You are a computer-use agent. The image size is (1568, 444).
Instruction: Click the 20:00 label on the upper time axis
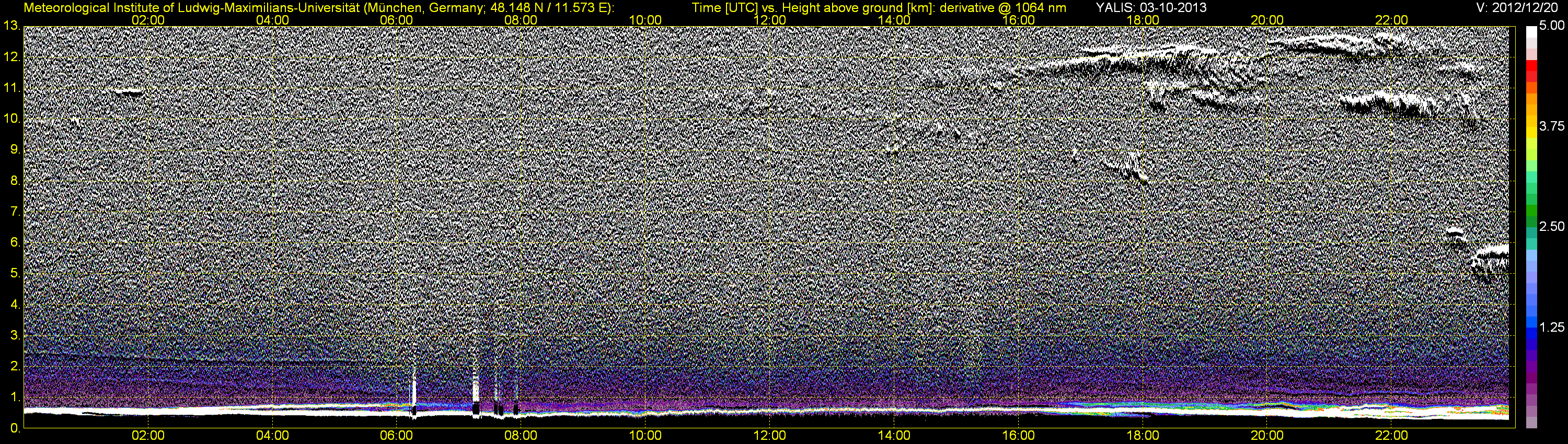[1267, 20]
